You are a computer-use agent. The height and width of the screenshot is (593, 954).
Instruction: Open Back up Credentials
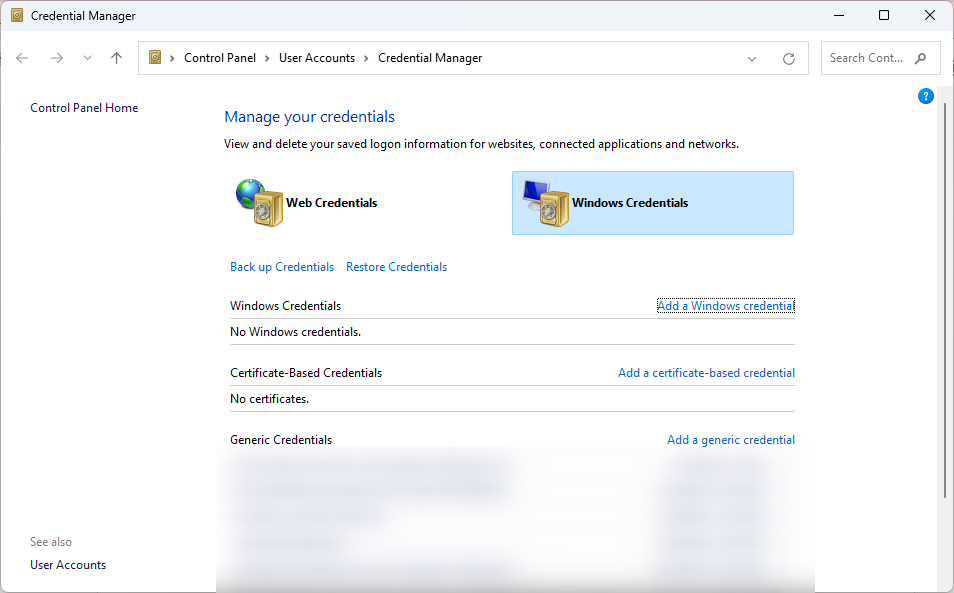[x=282, y=267]
